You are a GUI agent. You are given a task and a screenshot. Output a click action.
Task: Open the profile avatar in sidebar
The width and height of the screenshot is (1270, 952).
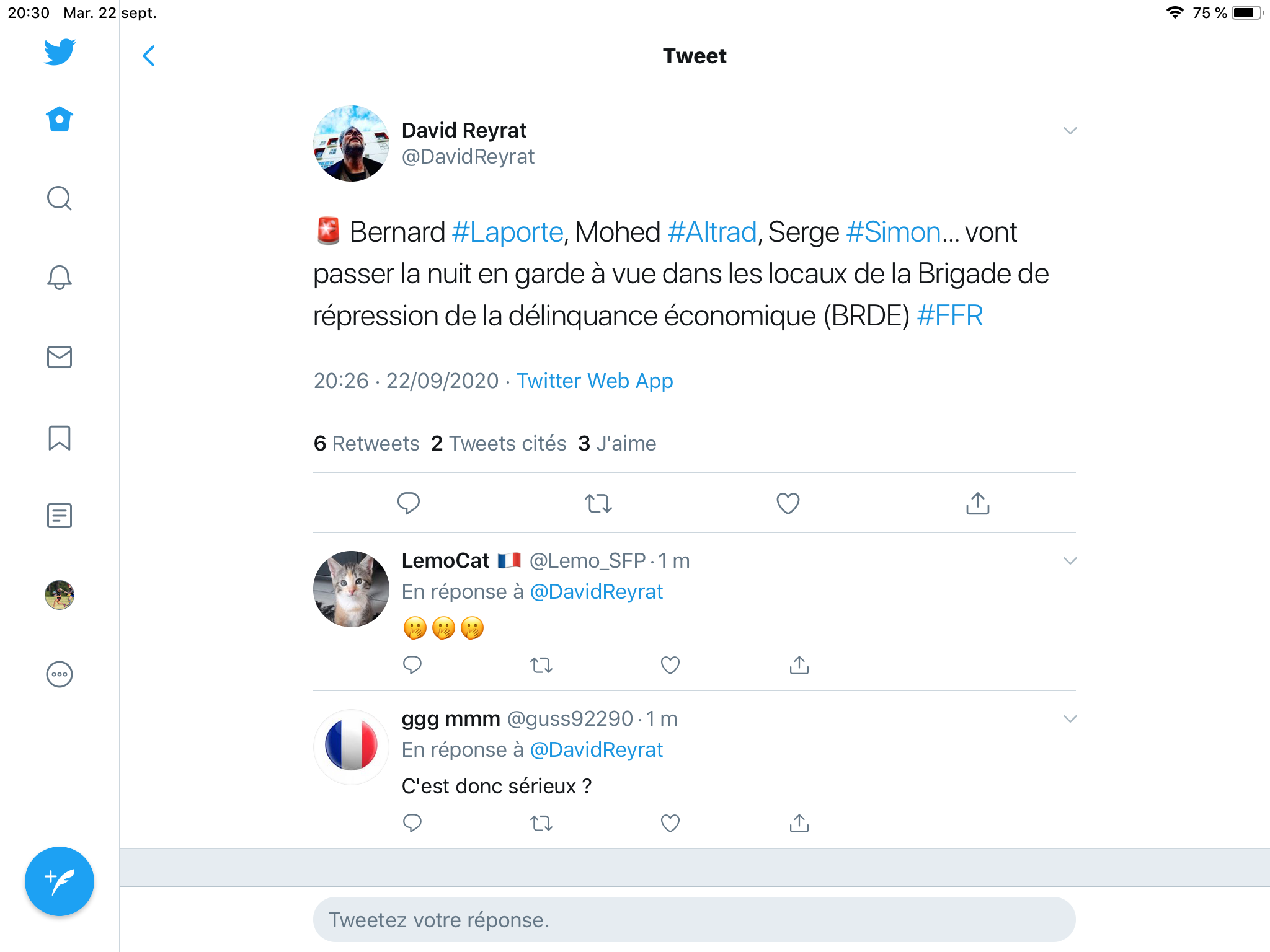[60, 595]
